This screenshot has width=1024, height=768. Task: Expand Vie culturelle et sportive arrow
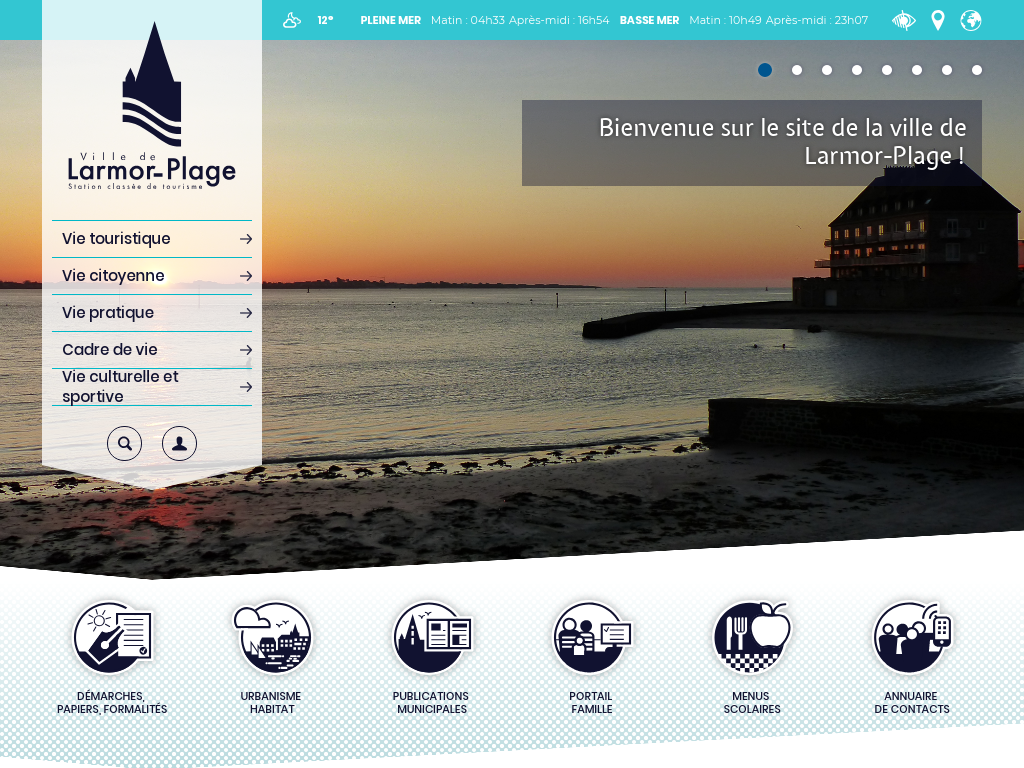coord(246,387)
